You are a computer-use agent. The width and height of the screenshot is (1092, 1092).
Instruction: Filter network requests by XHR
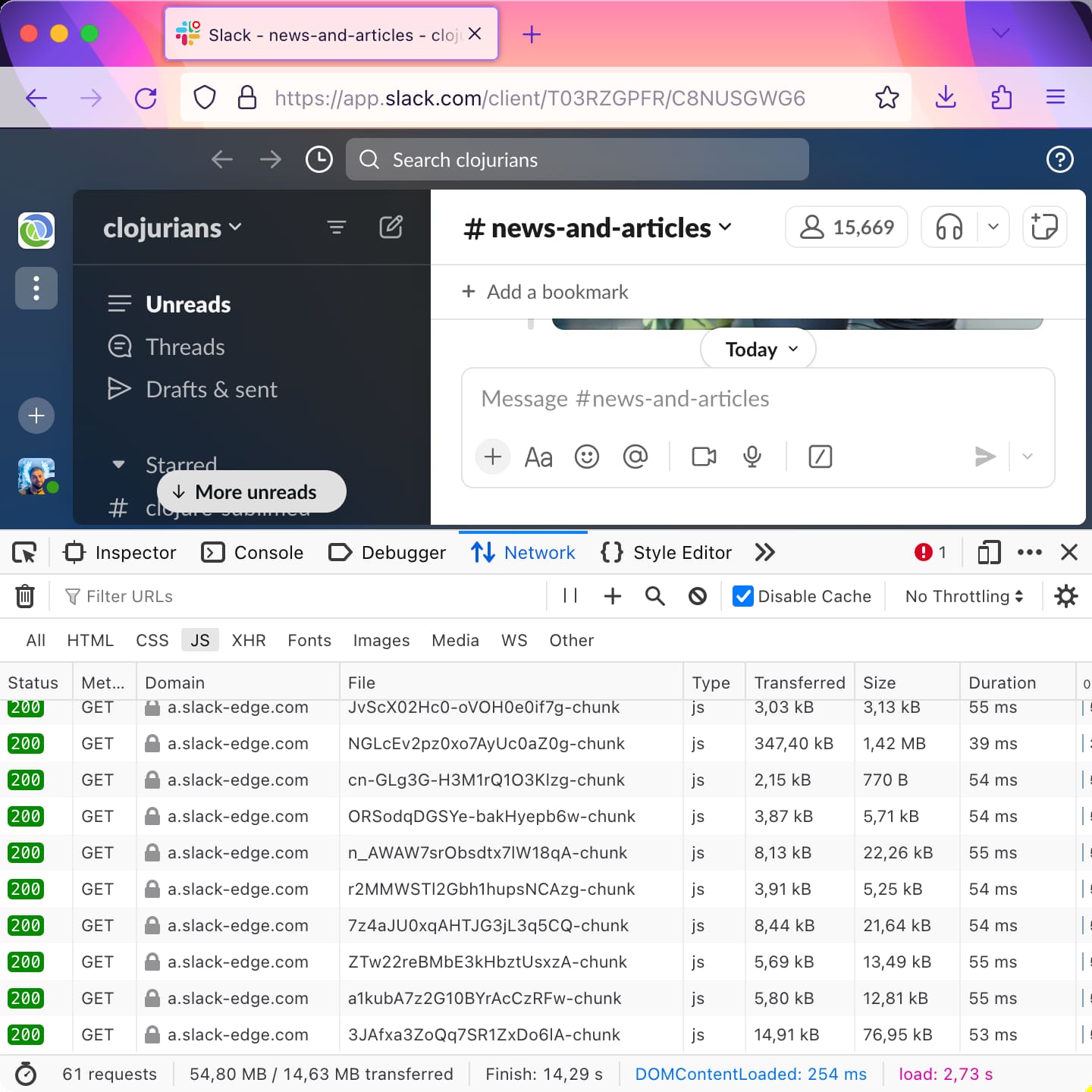tap(249, 640)
